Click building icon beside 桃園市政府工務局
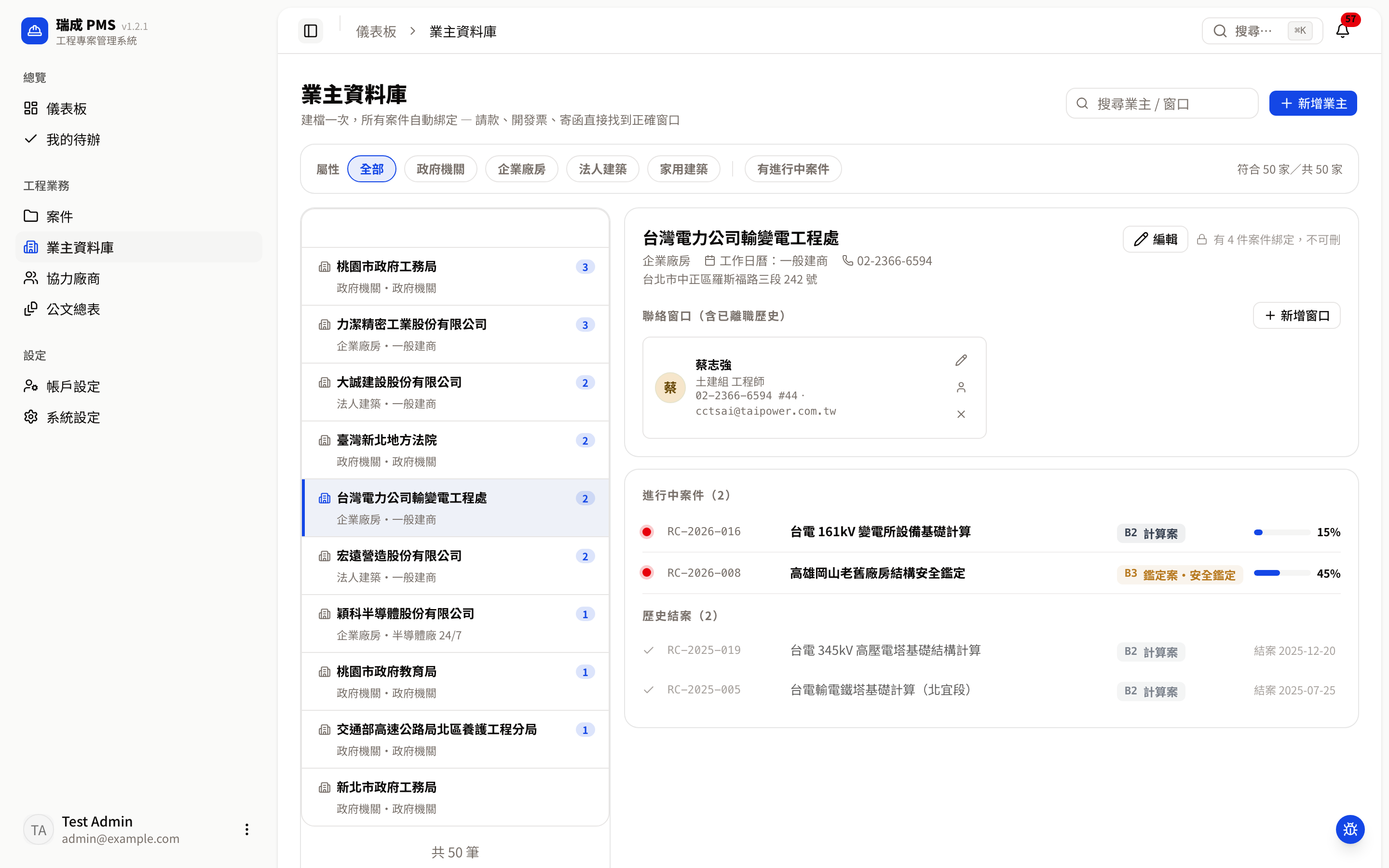 [324, 267]
